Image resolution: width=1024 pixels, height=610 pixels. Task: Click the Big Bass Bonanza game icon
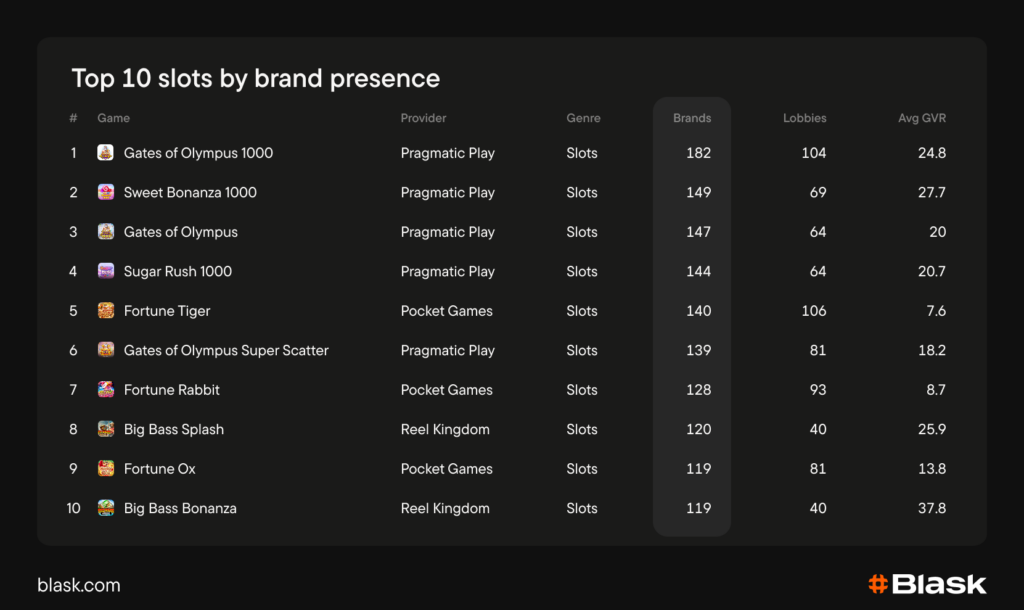[x=106, y=508]
